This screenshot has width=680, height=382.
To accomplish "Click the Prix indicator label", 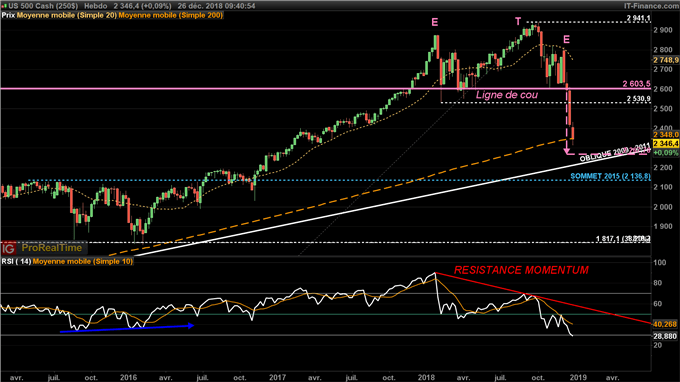I will [8, 15].
